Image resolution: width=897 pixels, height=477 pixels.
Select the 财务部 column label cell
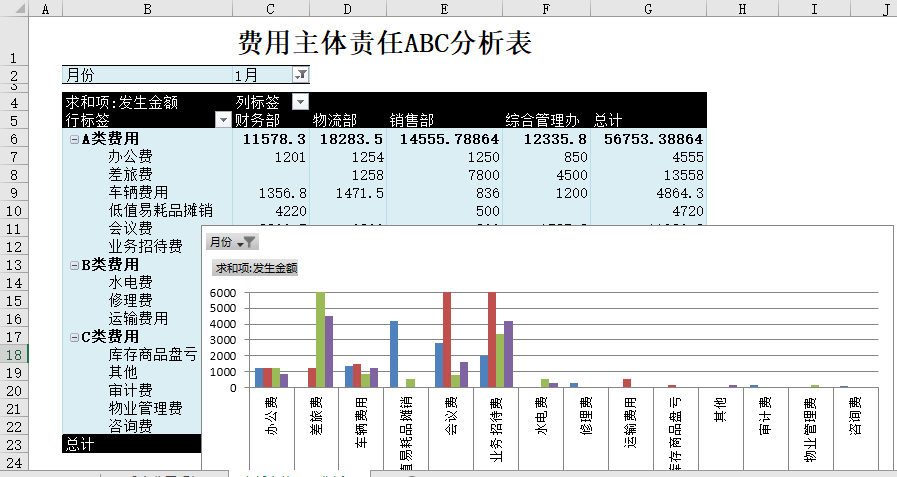tap(269, 120)
